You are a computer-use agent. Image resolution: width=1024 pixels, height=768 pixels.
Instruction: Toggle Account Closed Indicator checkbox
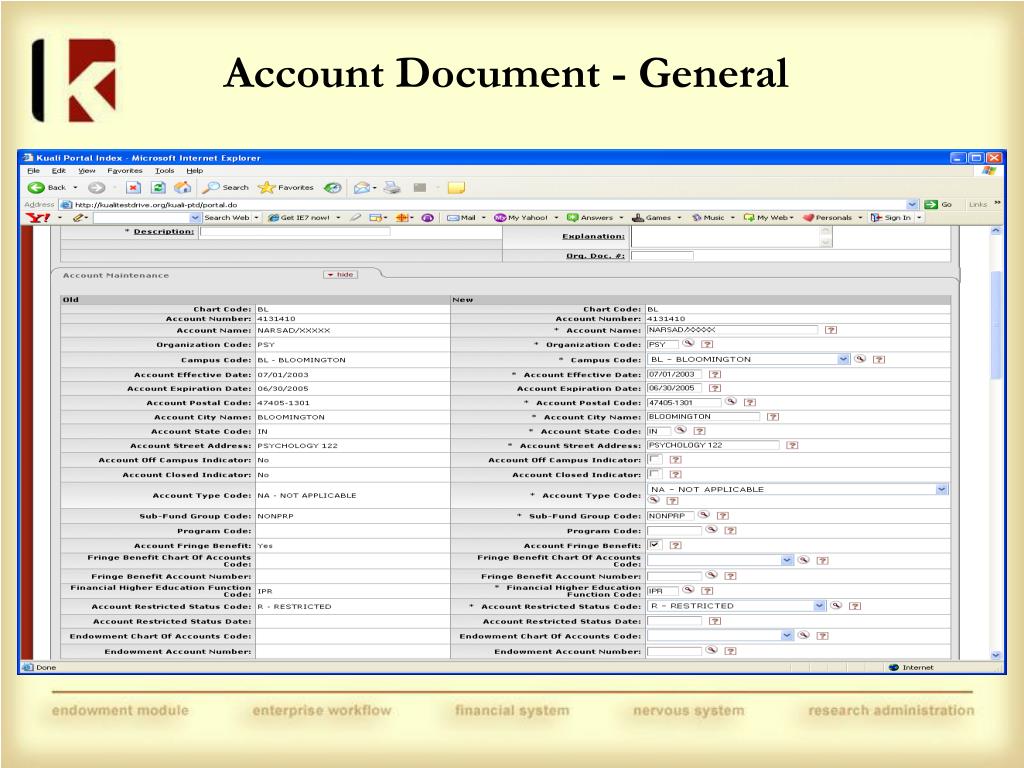pos(654,473)
